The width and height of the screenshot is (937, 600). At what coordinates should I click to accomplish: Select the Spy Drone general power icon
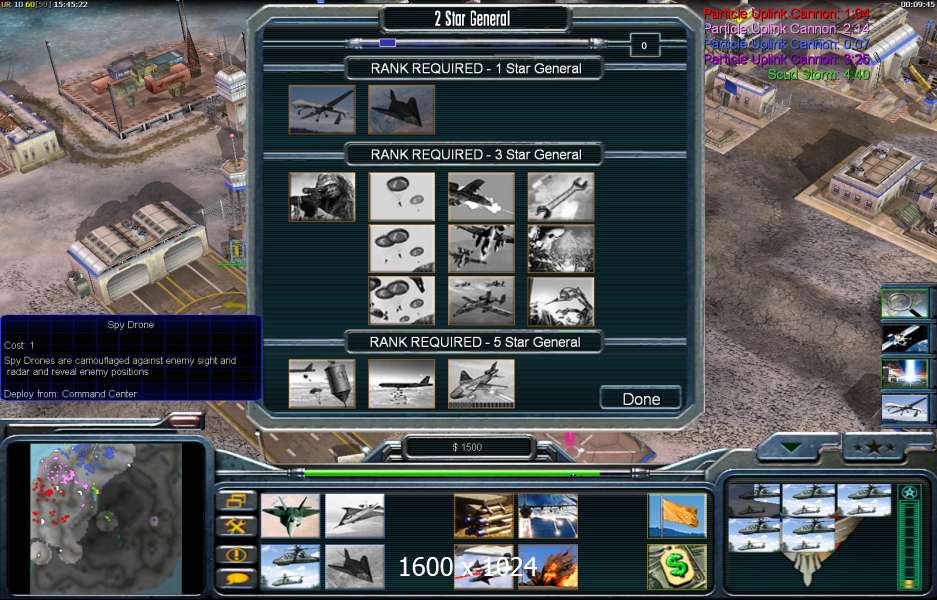click(x=322, y=109)
